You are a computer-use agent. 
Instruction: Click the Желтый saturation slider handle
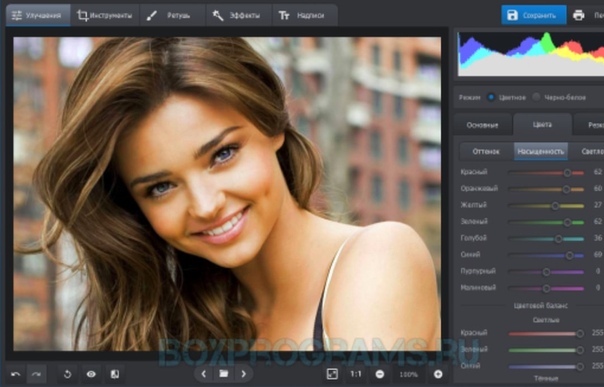pos(555,206)
